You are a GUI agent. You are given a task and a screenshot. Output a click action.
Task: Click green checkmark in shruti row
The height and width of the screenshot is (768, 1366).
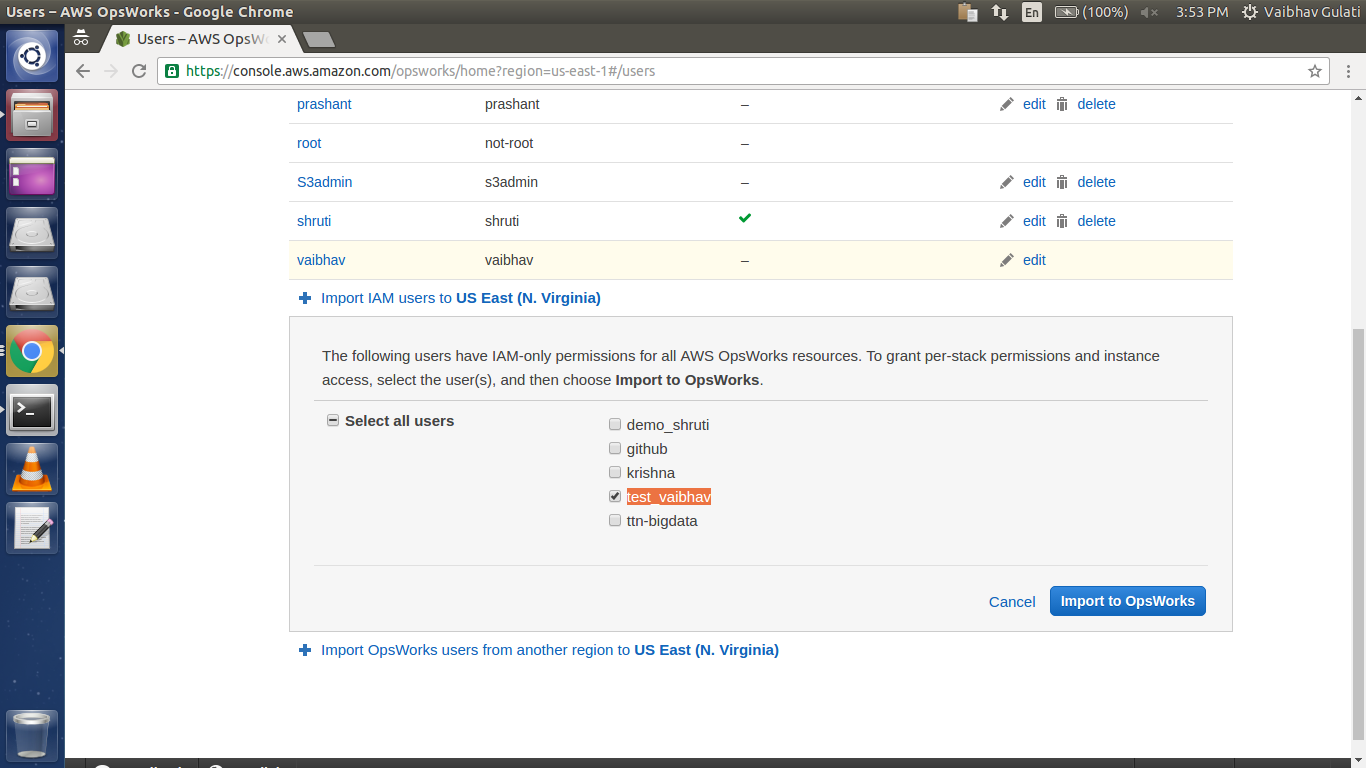tap(745, 218)
